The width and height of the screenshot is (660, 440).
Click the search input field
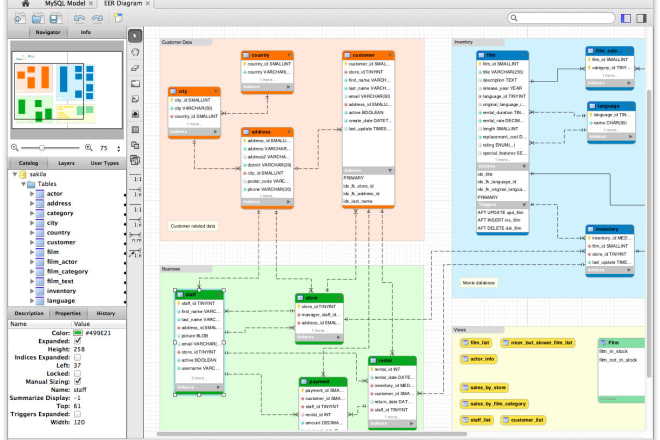561,18
